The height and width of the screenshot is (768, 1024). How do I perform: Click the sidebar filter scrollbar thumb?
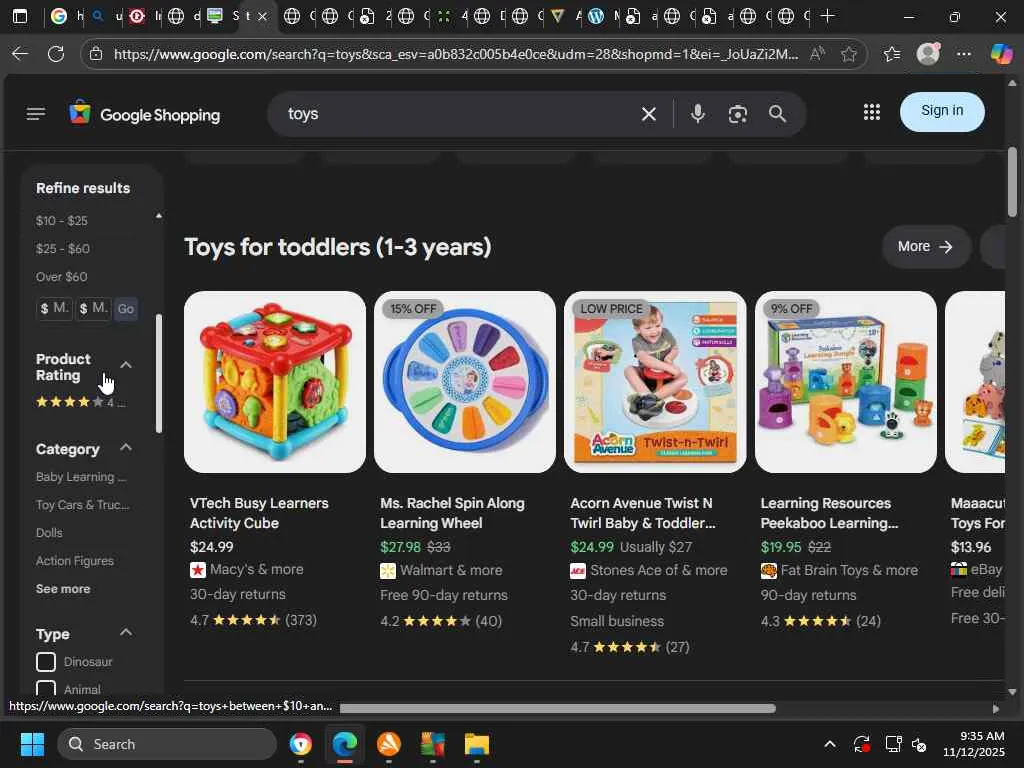(159, 374)
